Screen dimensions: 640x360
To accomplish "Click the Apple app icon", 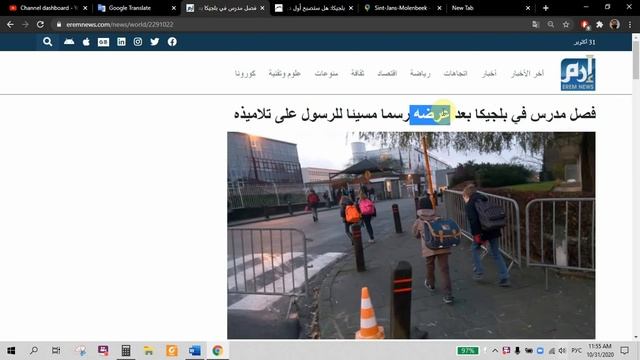I will pyautogui.click(x=86, y=42).
